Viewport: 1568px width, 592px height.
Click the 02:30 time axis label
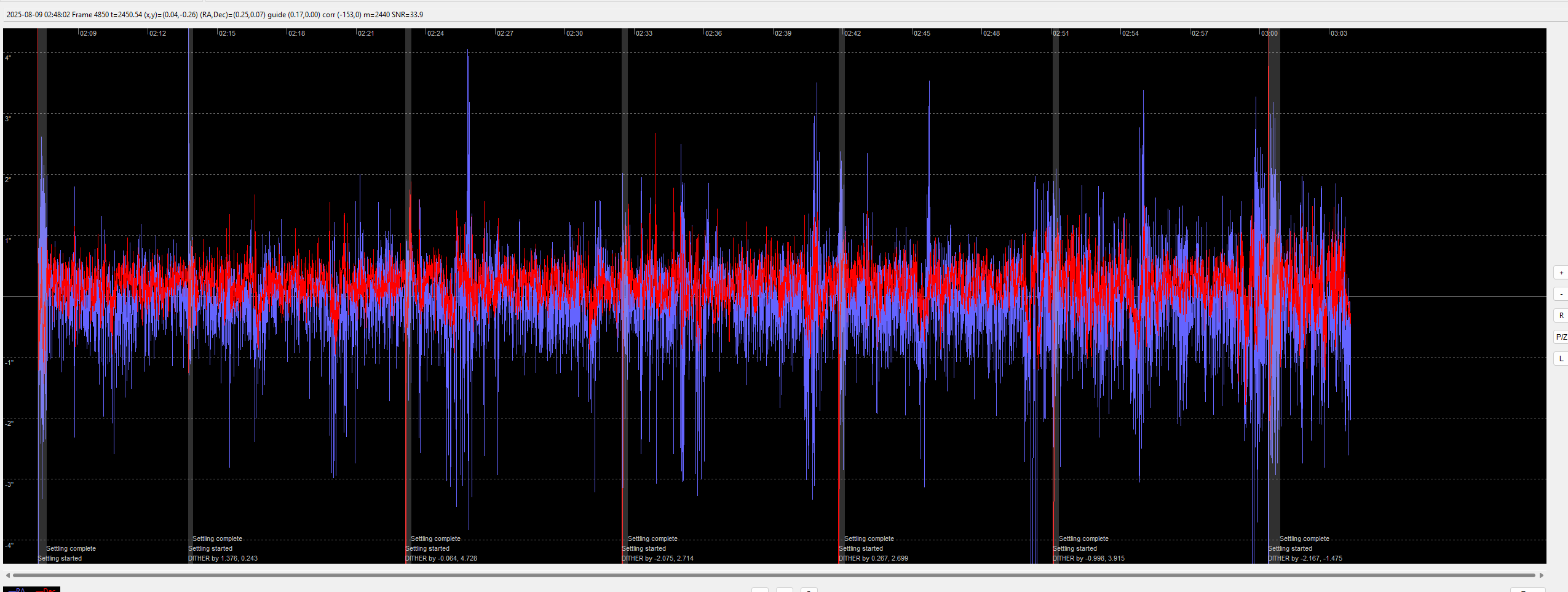point(574,33)
